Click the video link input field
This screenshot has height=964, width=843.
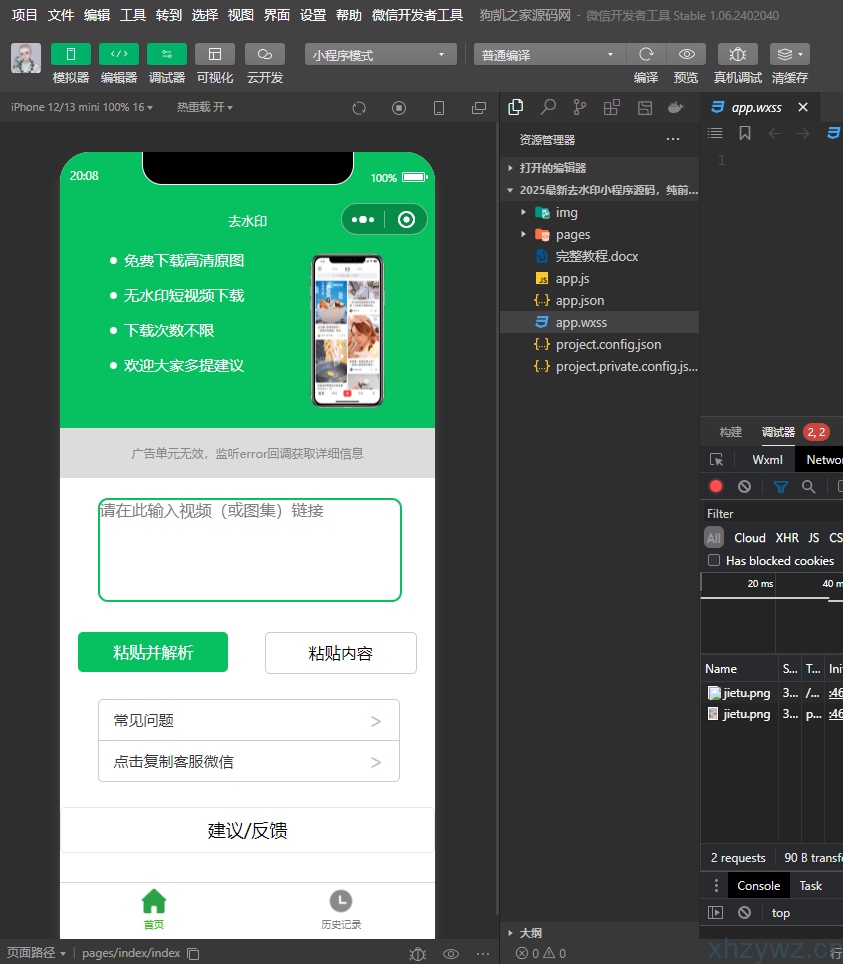[250, 548]
